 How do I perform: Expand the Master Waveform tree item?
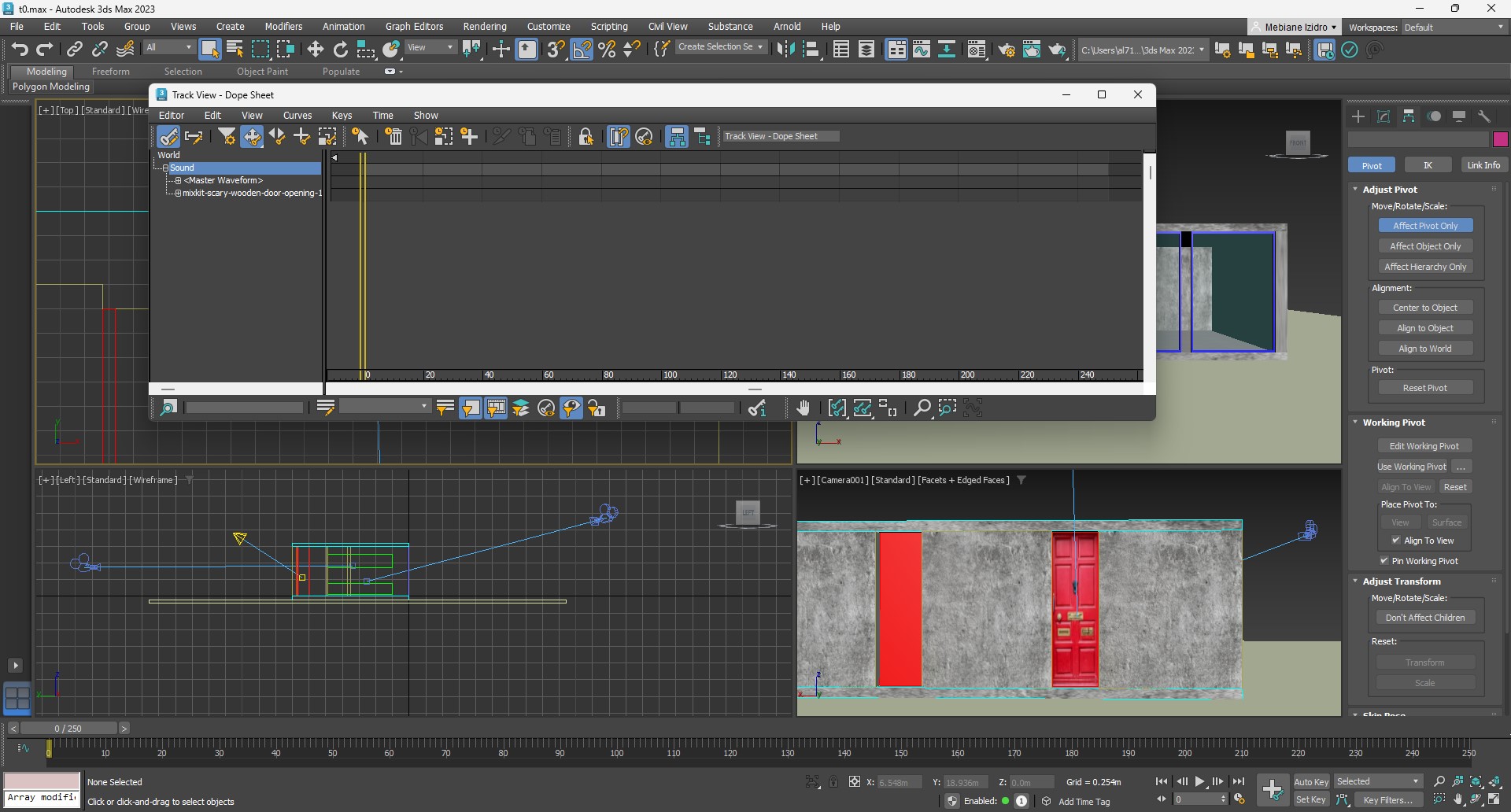click(179, 180)
